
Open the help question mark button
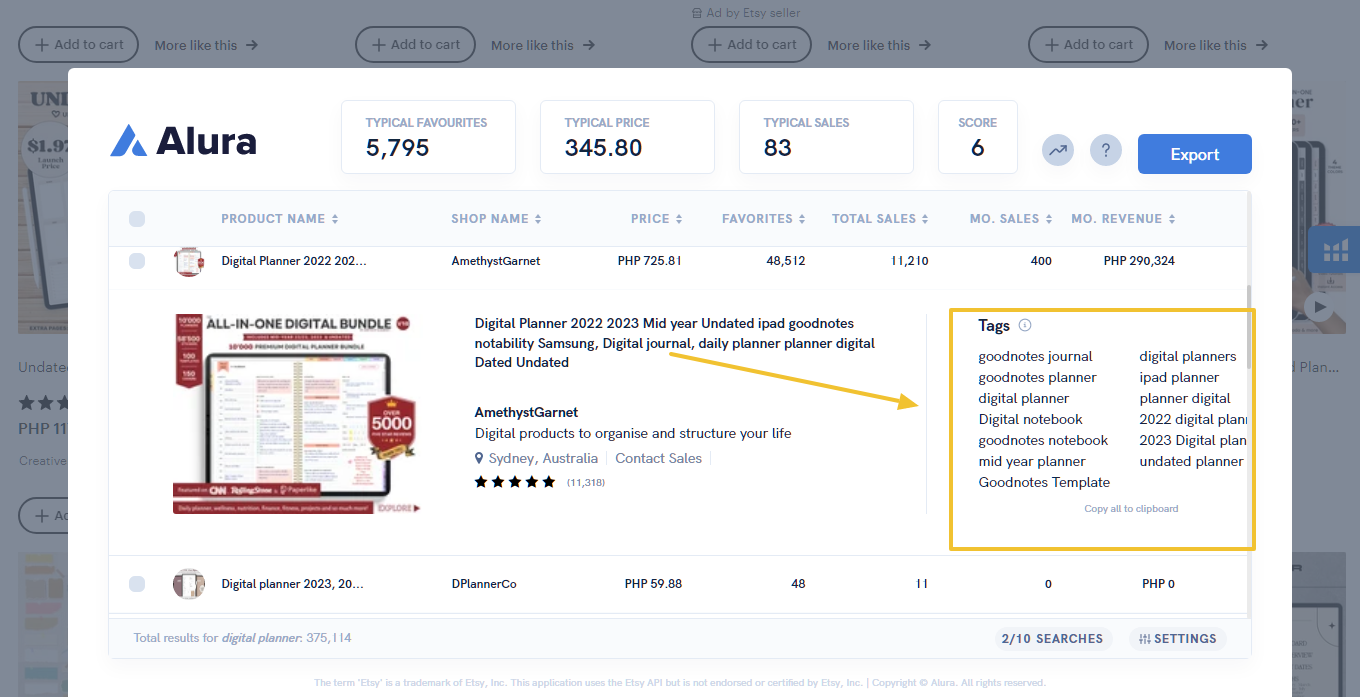[x=1106, y=151]
